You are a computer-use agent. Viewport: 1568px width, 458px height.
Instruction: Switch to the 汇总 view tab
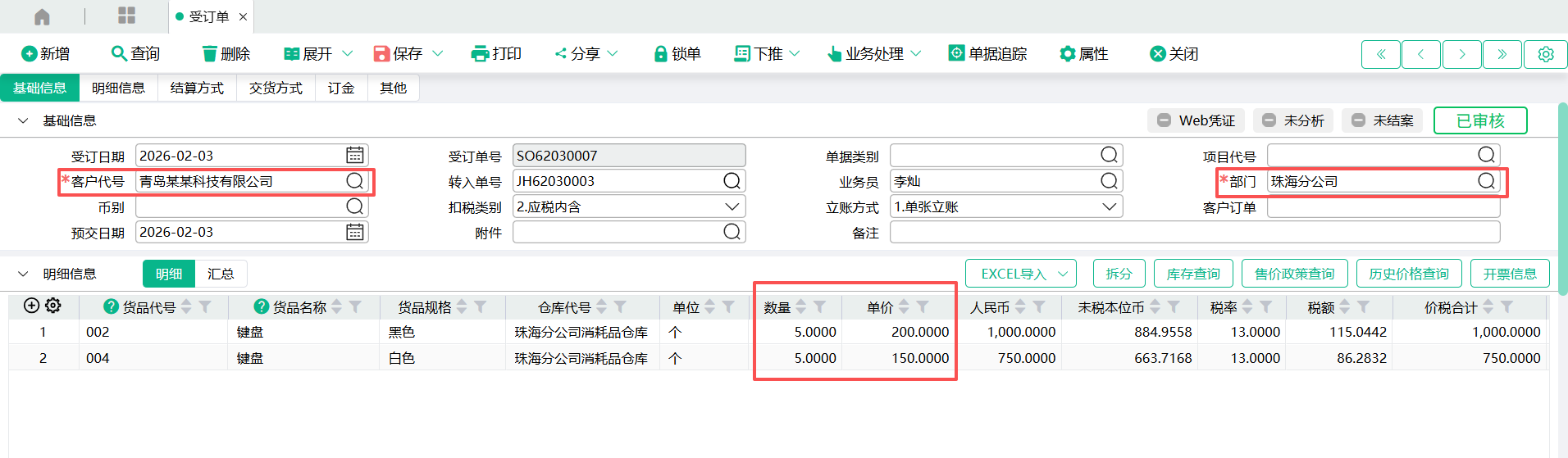[221, 274]
